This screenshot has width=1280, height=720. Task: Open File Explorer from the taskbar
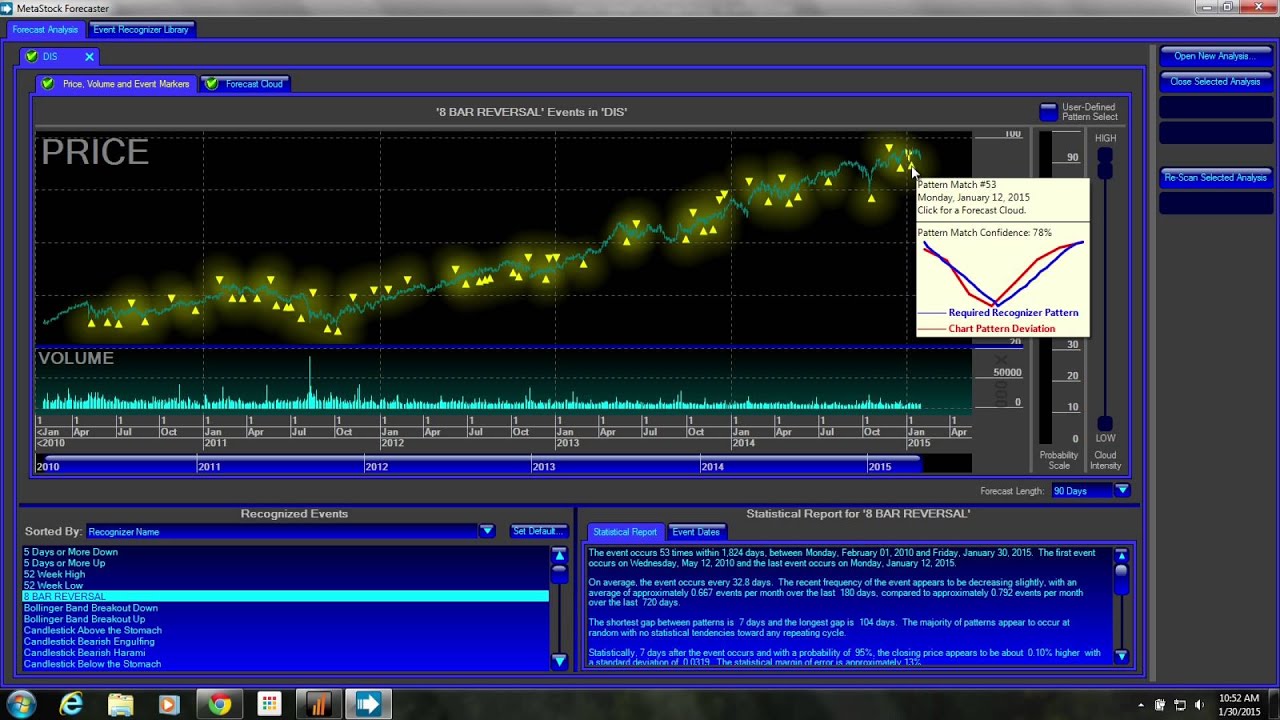point(120,704)
